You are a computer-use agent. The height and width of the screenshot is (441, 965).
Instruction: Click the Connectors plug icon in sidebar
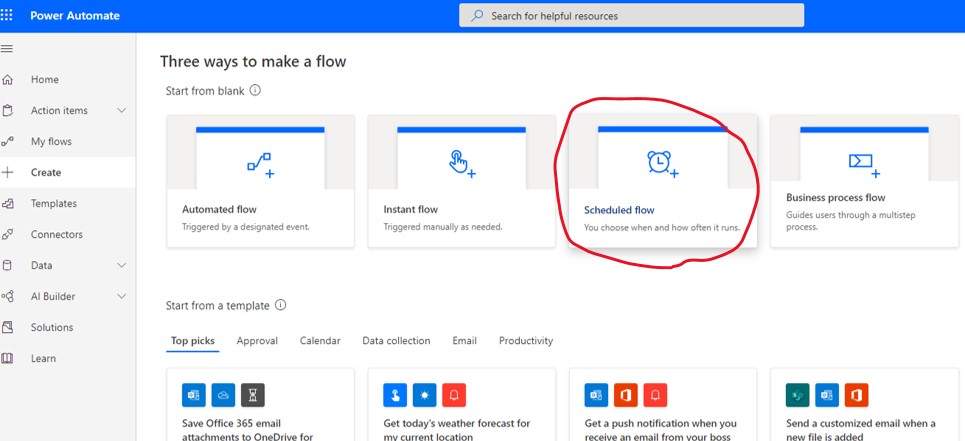click(7, 234)
